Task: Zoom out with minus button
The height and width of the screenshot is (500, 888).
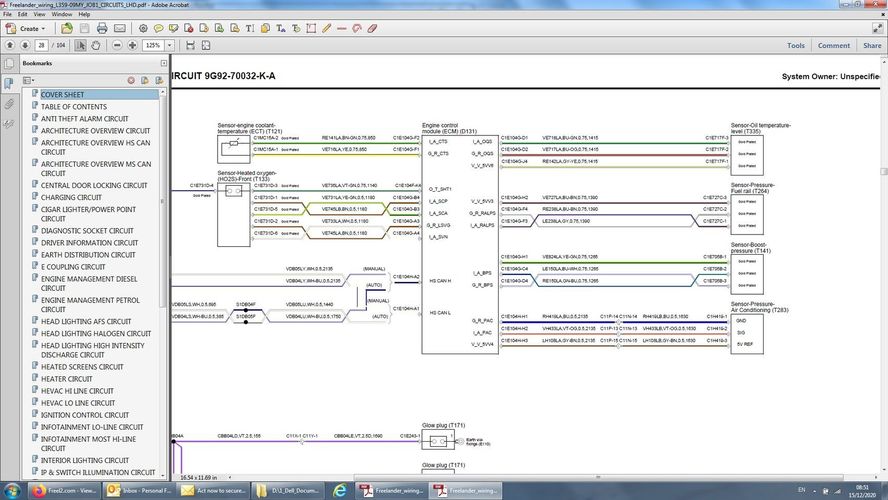Action: 117,45
